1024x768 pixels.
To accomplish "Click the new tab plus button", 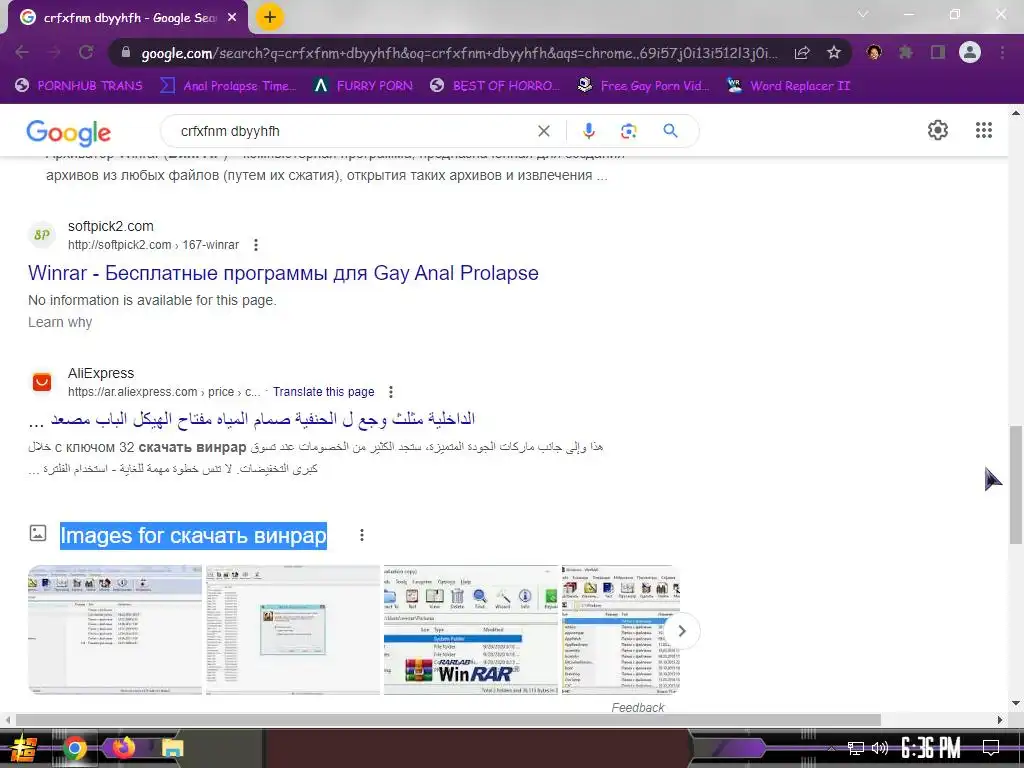I will click(270, 17).
